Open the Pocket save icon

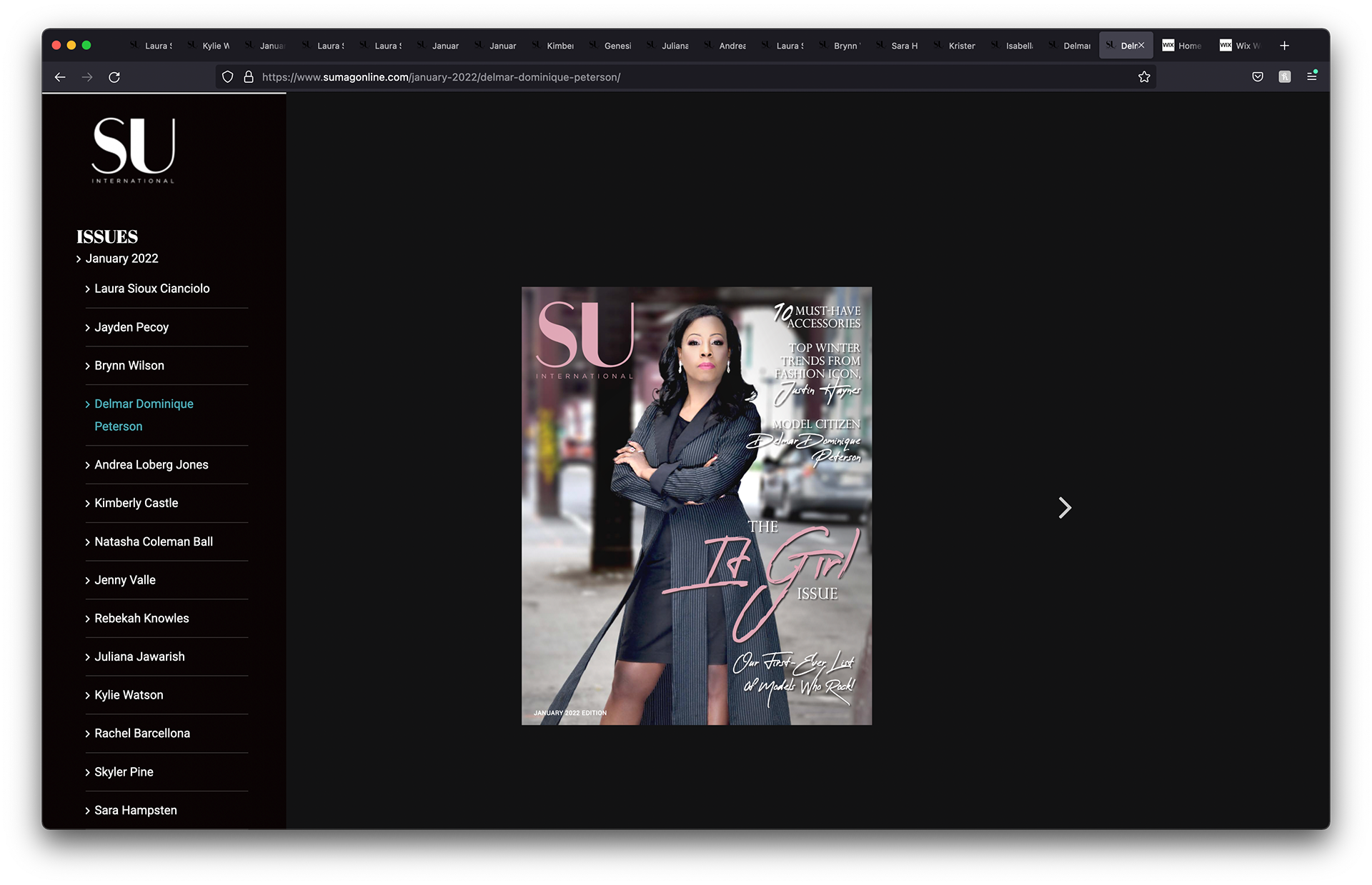(1258, 77)
